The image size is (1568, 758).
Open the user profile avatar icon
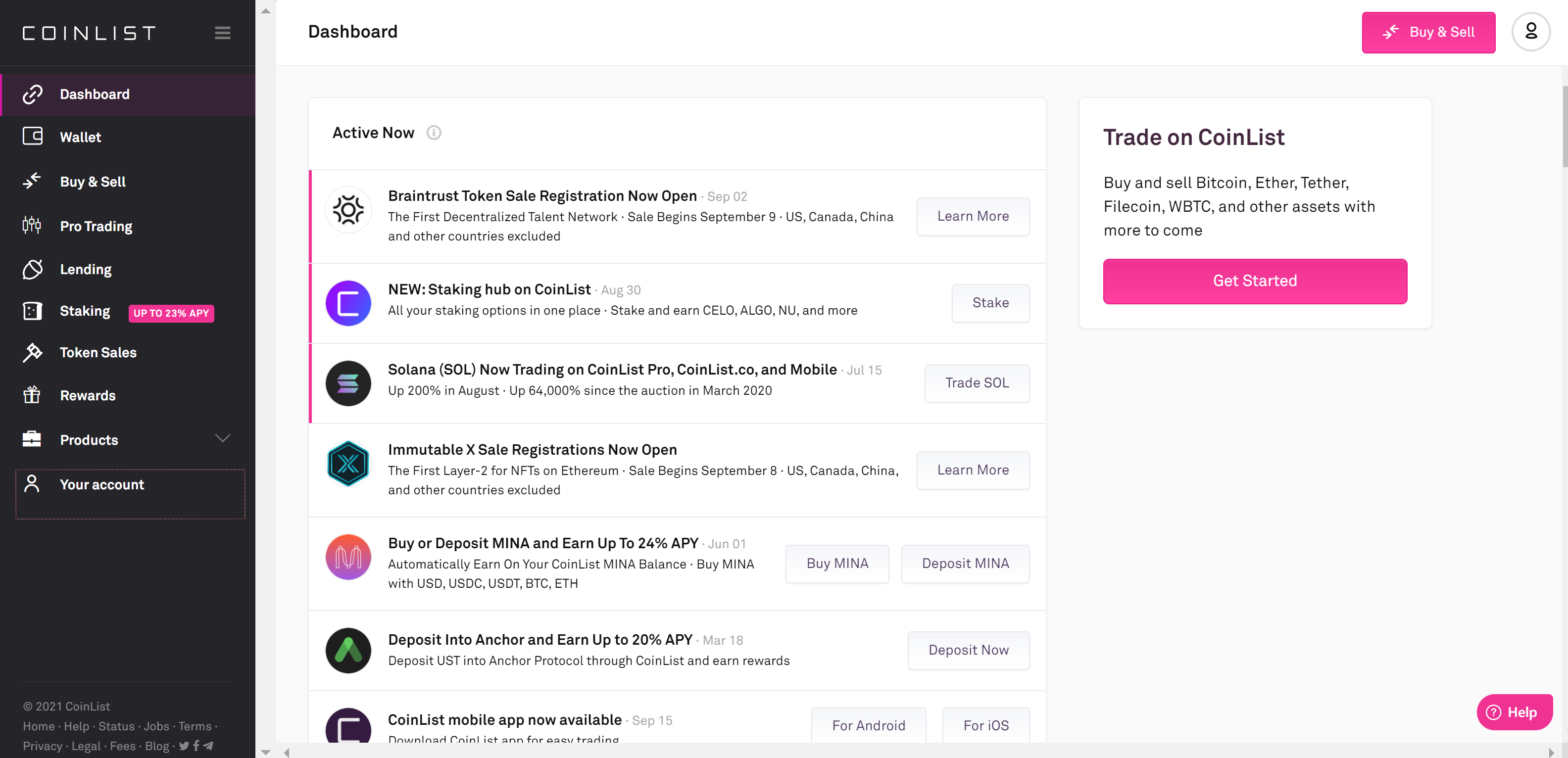(x=1530, y=32)
